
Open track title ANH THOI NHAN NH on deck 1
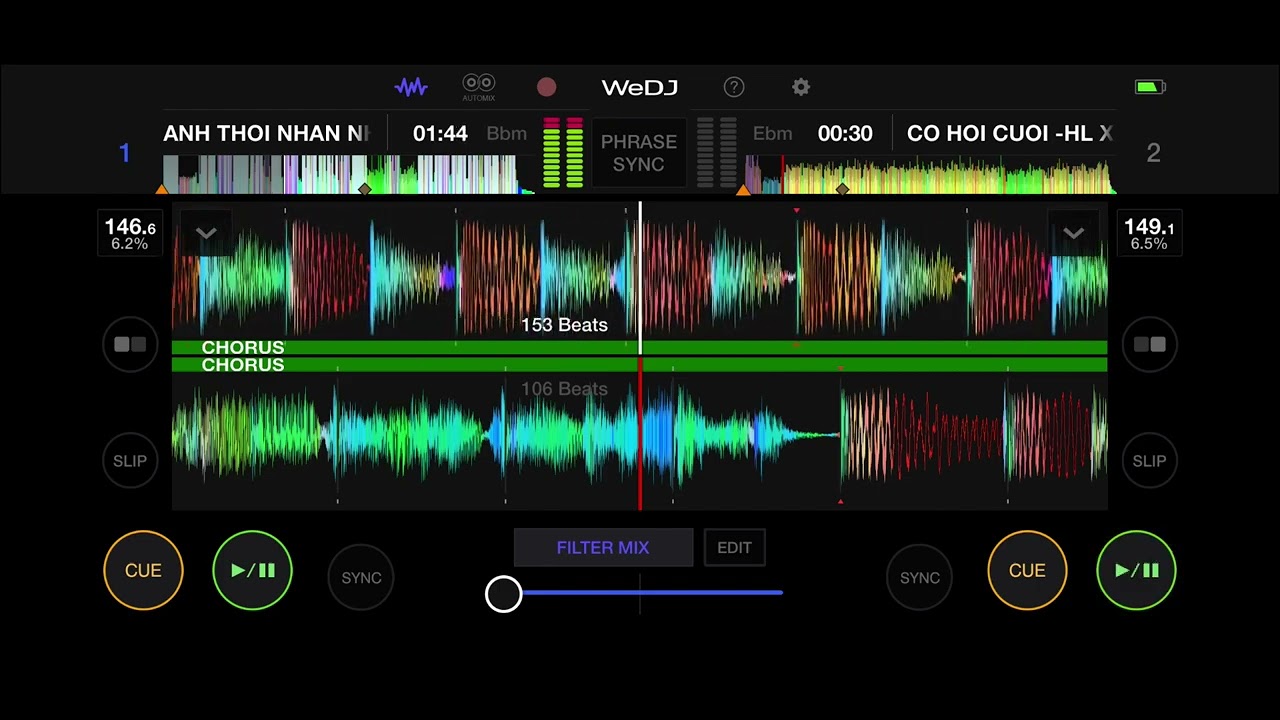click(267, 133)
